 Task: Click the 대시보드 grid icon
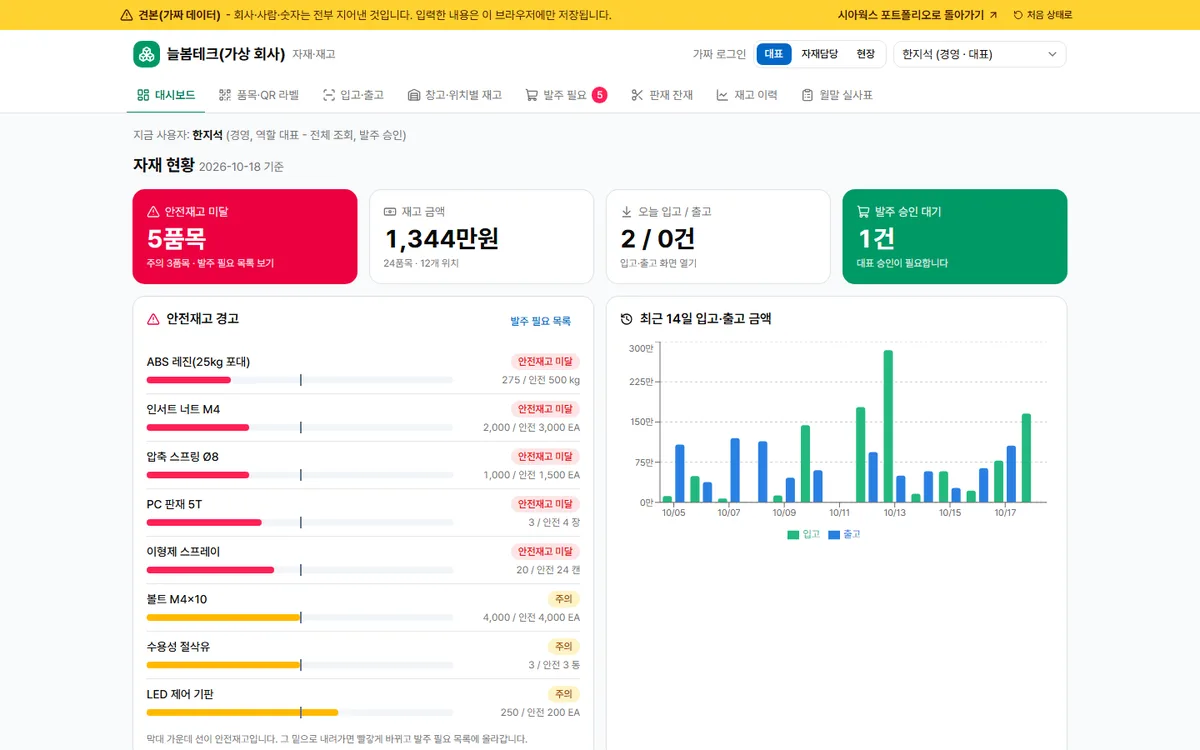(x=143, y=95)
